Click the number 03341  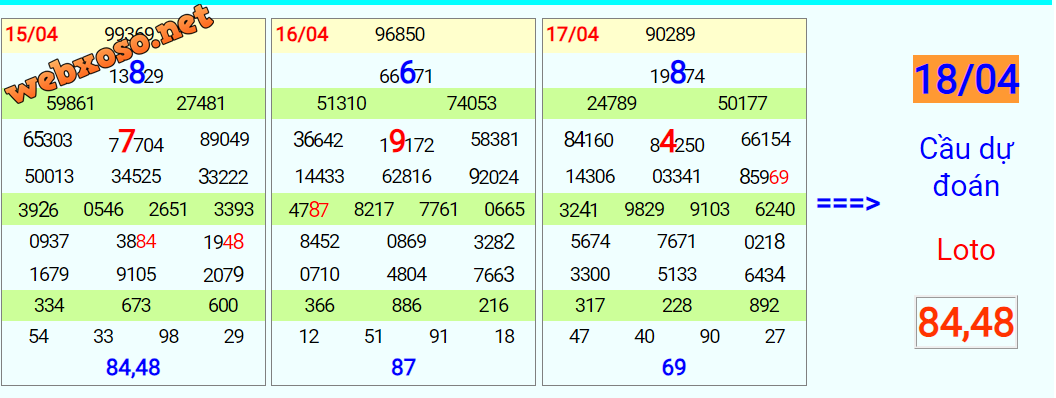[677, 177]
